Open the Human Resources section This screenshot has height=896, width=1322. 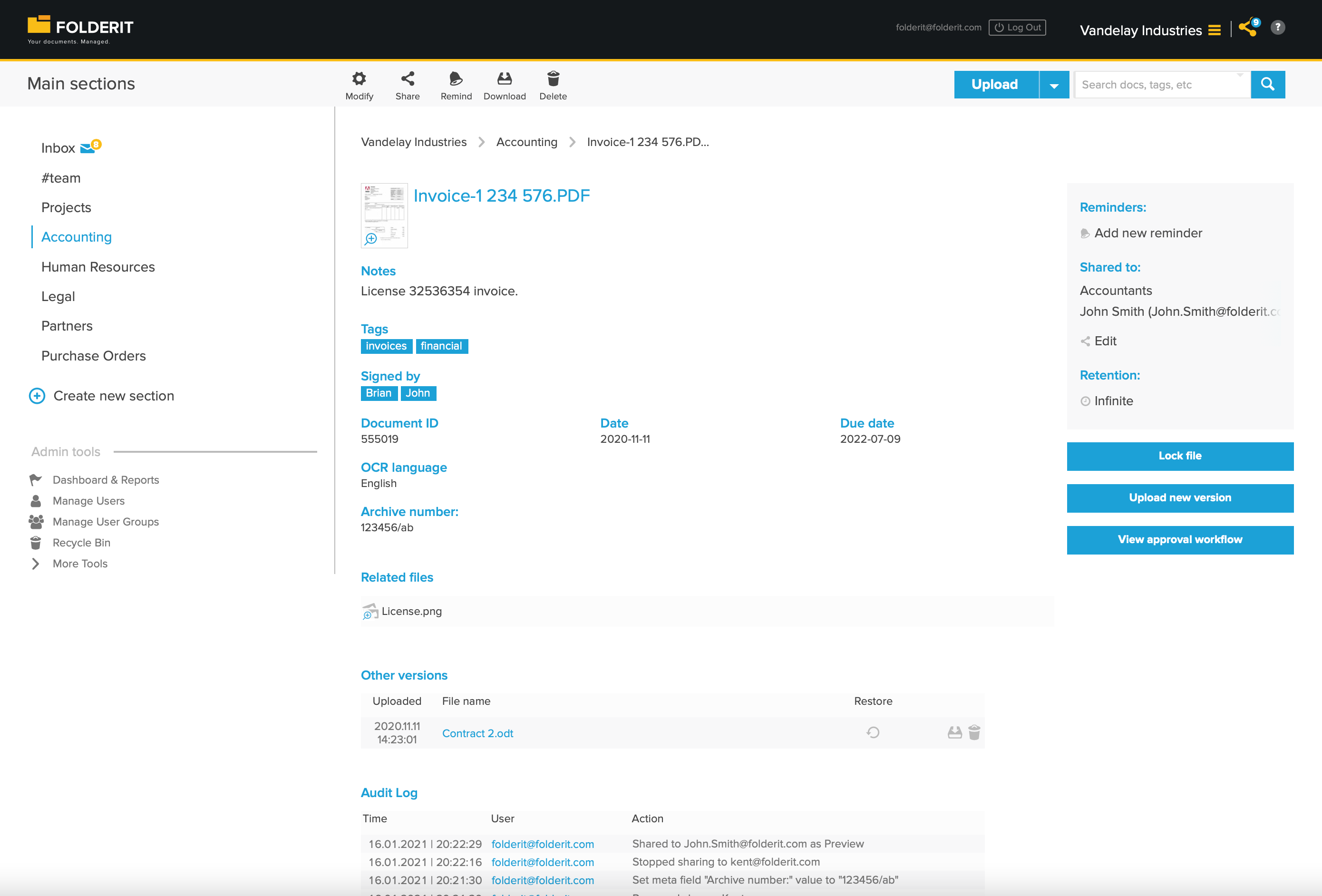click(x=98, y=267)
